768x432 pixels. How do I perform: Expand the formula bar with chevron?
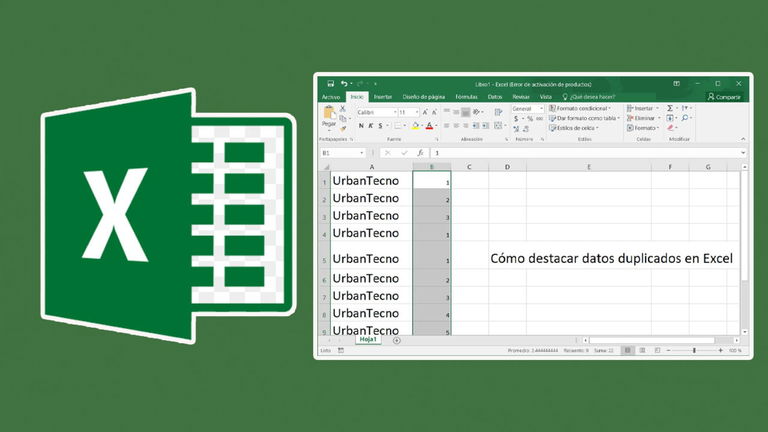pos(743,153)
